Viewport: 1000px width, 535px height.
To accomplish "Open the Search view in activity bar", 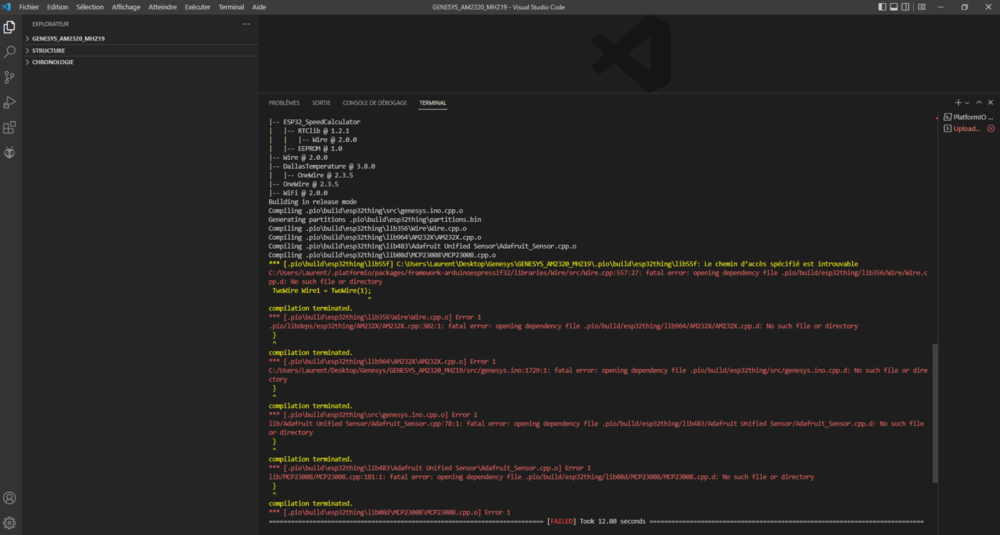I will [10, 52].
